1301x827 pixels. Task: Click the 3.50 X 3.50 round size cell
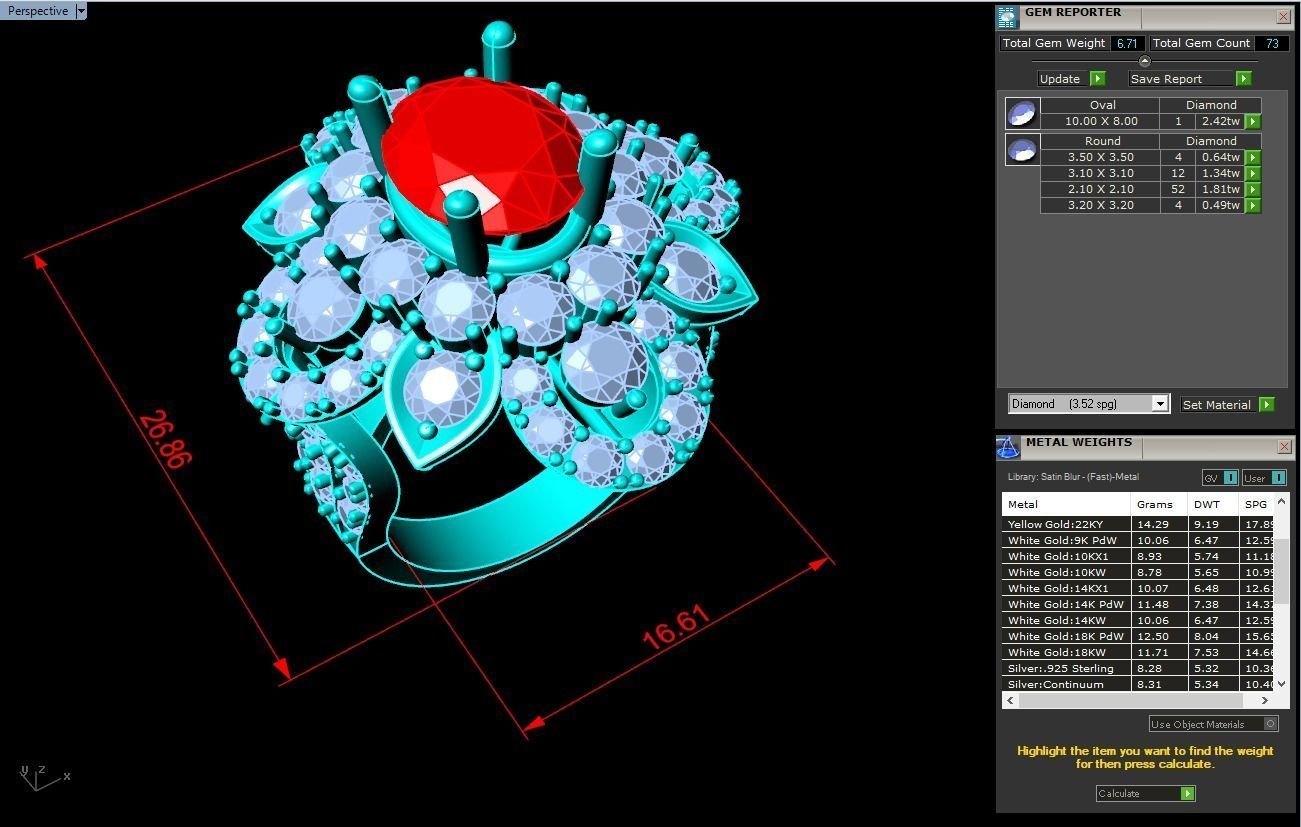1100,157
